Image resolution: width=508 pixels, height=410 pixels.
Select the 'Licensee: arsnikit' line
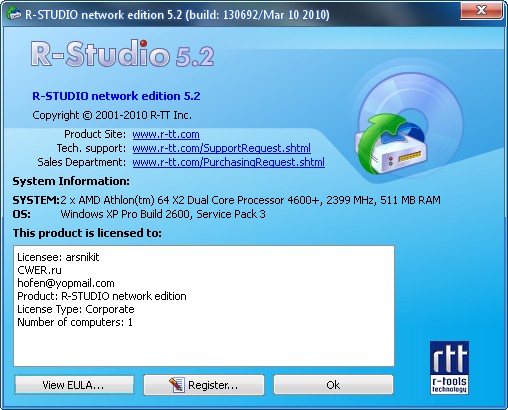click(x=58, y=257)
